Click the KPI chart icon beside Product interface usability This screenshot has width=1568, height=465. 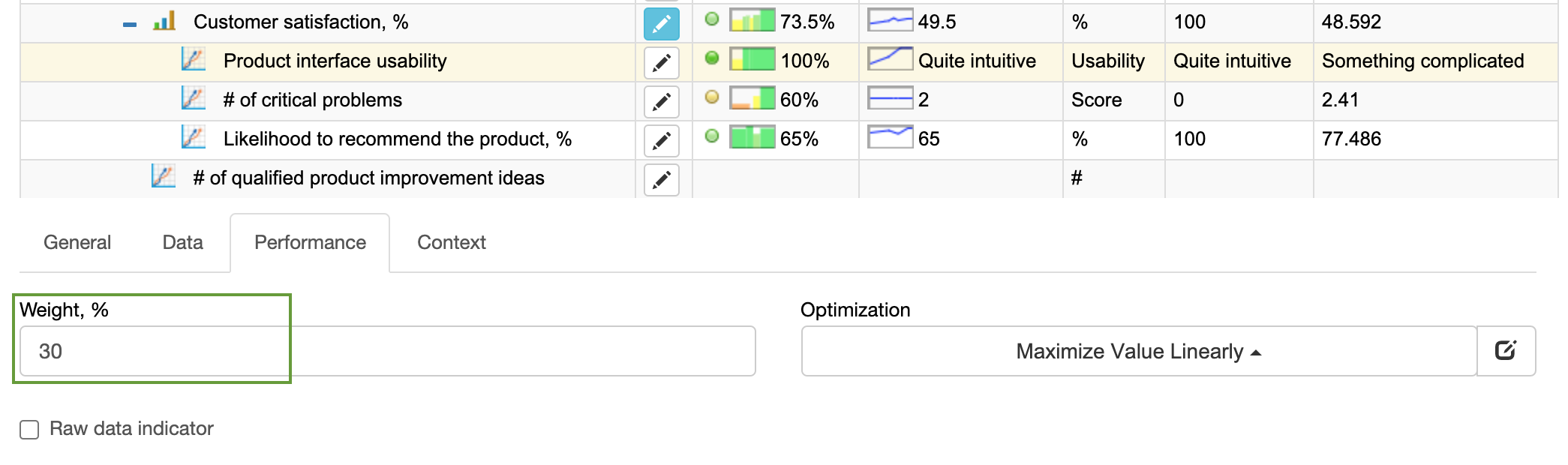tap(194, 60)
